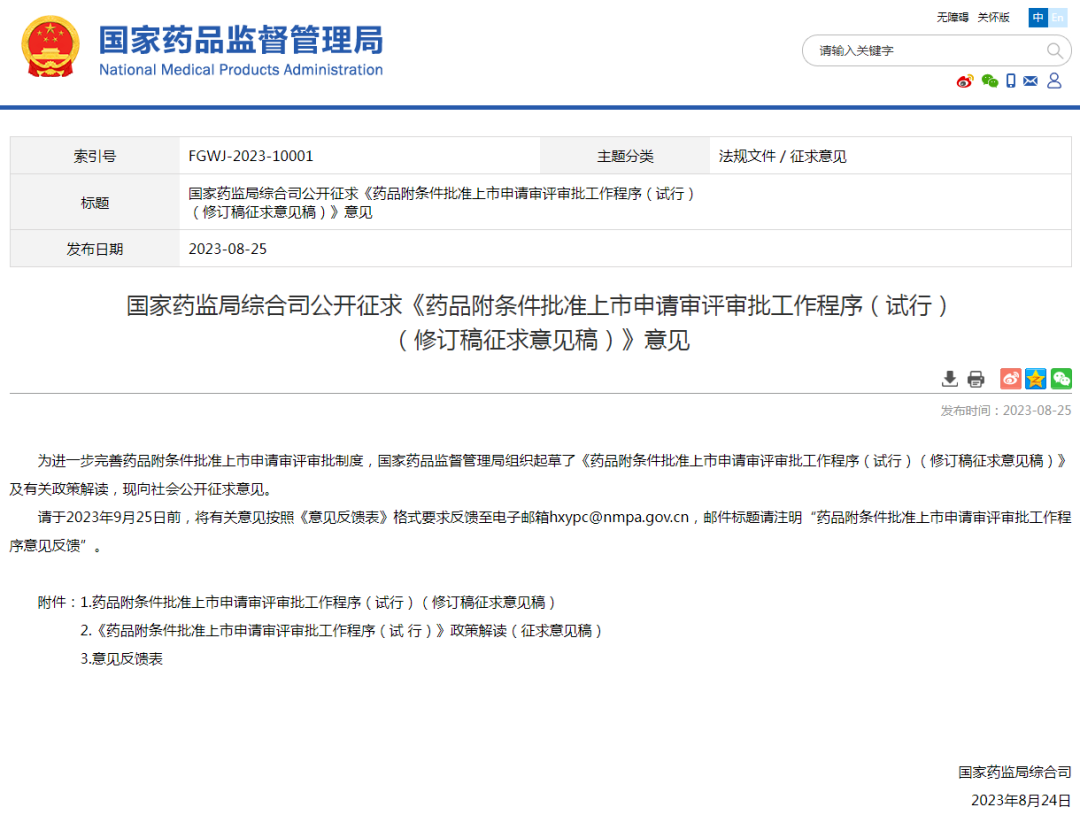Open the 无障碍 accessibility link
Image resolution: width=1080 pixels, height=815 pixels.
tap(952, 17)
